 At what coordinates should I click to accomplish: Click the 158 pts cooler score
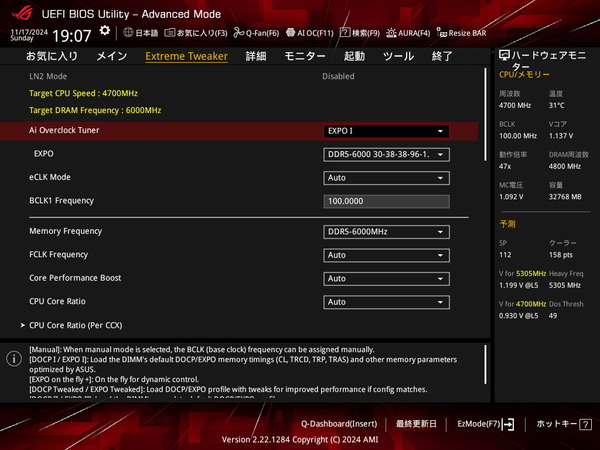[561, 255]
